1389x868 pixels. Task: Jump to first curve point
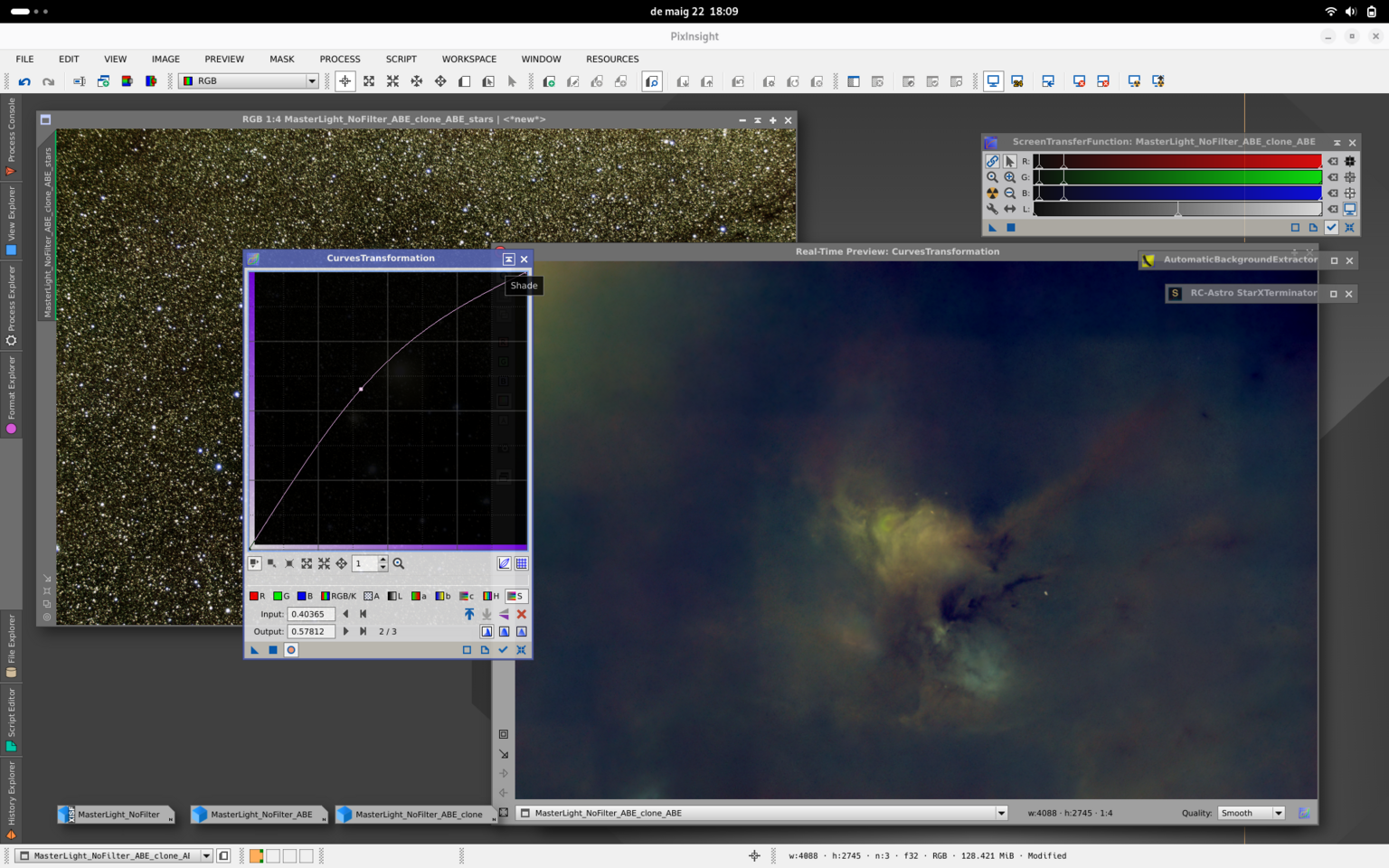coord(363,614)
